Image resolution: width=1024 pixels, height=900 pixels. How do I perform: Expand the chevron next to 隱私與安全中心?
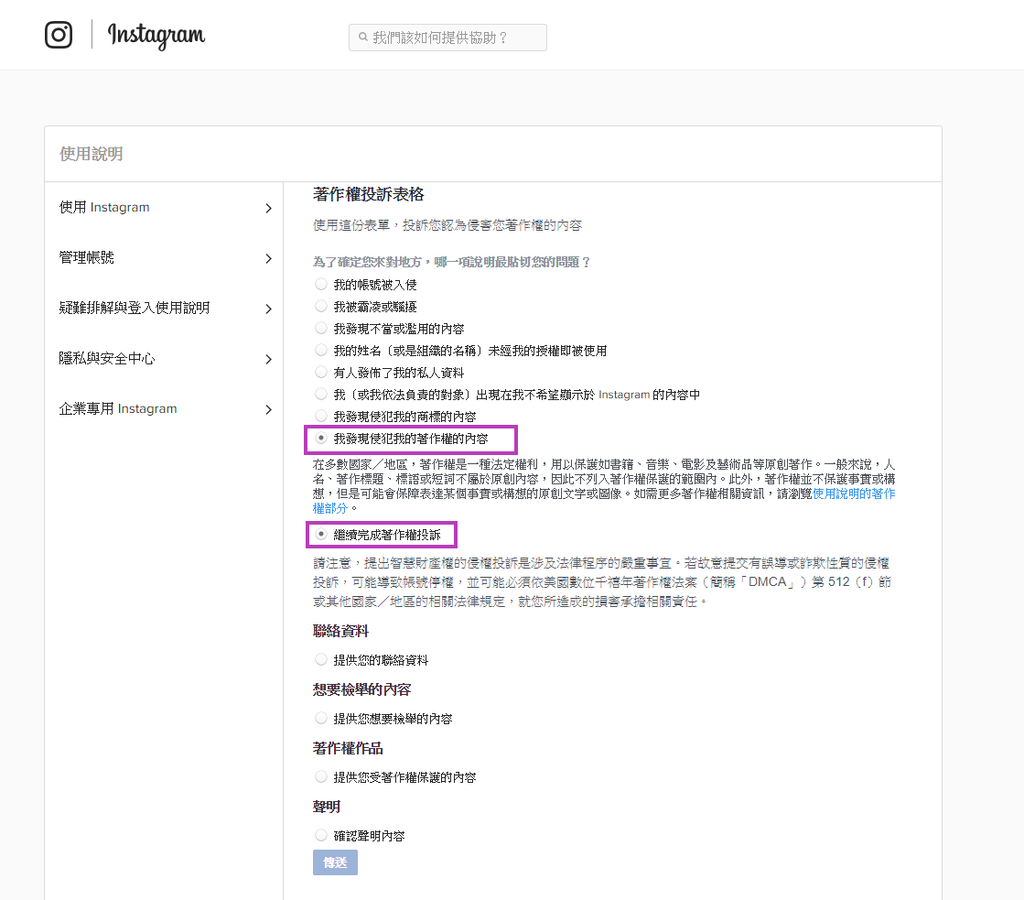[x=268, y=359]
